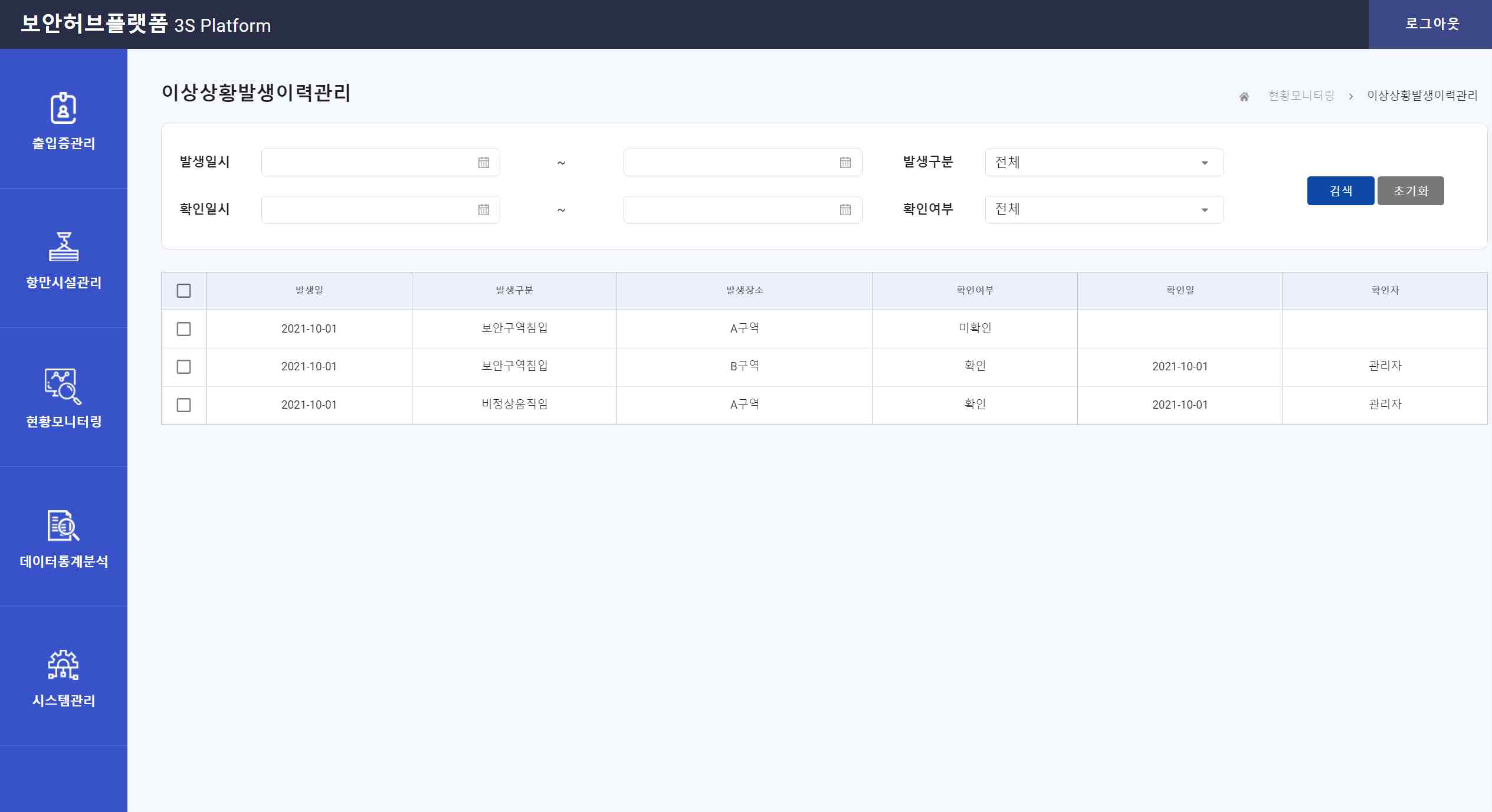Select 시스템관리 menu label
The image size is (1492, 812).
click(x=63, y=701)
